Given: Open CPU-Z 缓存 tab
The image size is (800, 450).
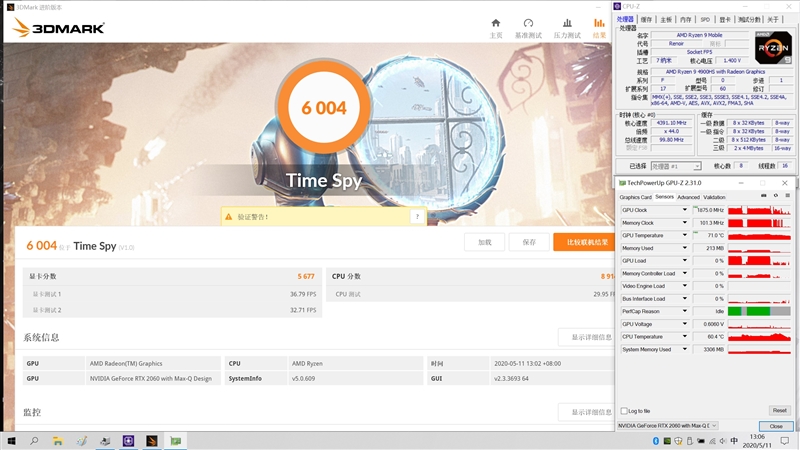Looking at the screenshot, I should pyautogui.click(x=646, y=19).
